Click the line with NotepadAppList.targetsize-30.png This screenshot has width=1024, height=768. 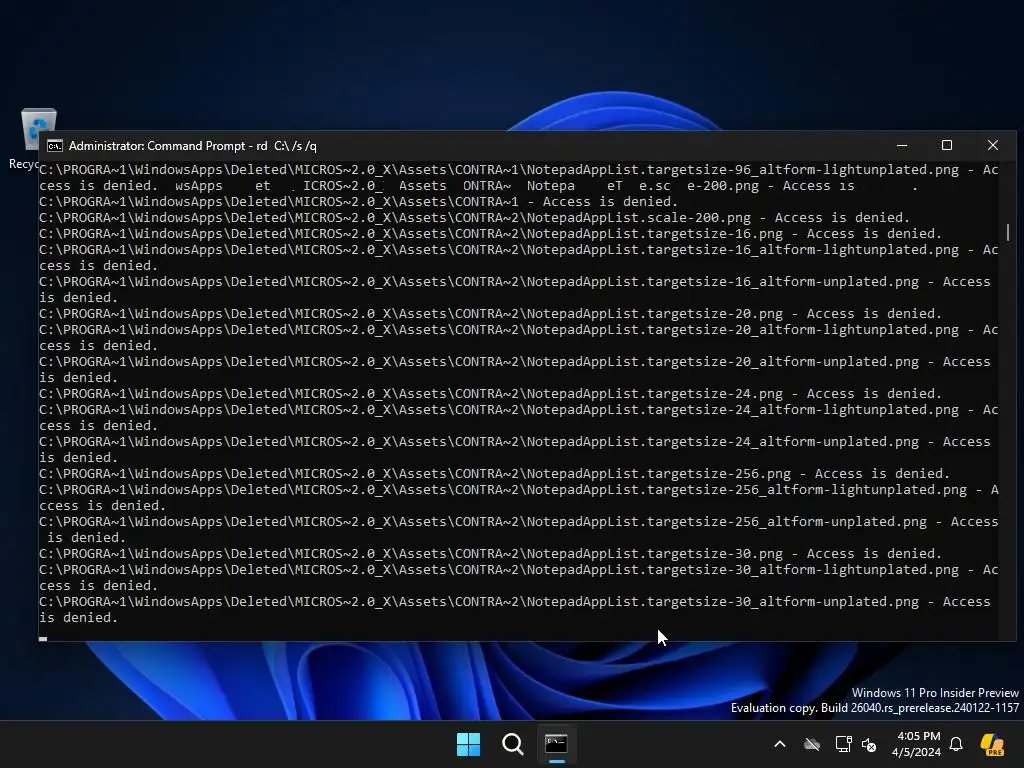click(490, 554)
